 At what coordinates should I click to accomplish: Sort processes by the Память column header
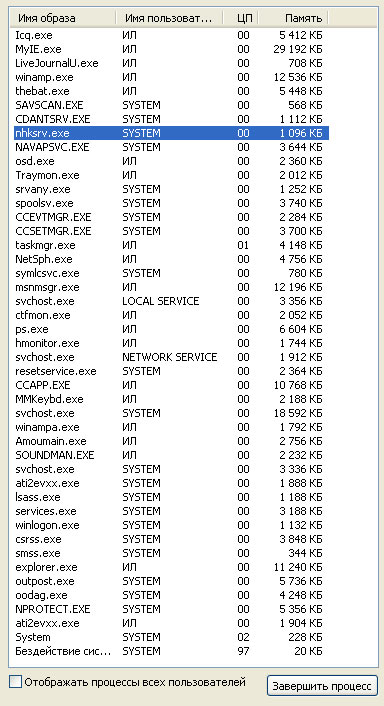[x=294, y=18]
